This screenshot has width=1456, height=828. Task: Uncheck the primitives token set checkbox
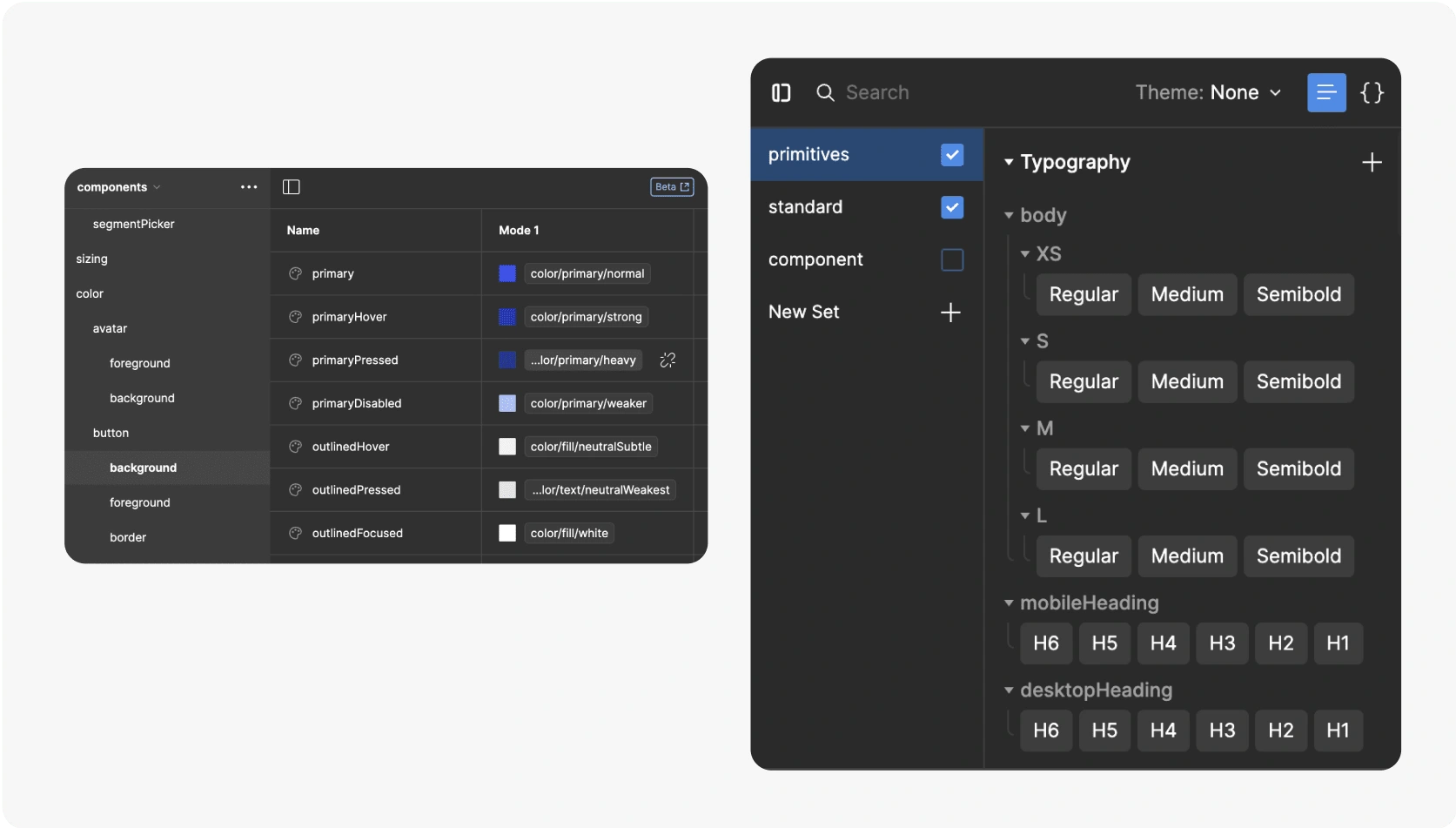coord(952,155)
